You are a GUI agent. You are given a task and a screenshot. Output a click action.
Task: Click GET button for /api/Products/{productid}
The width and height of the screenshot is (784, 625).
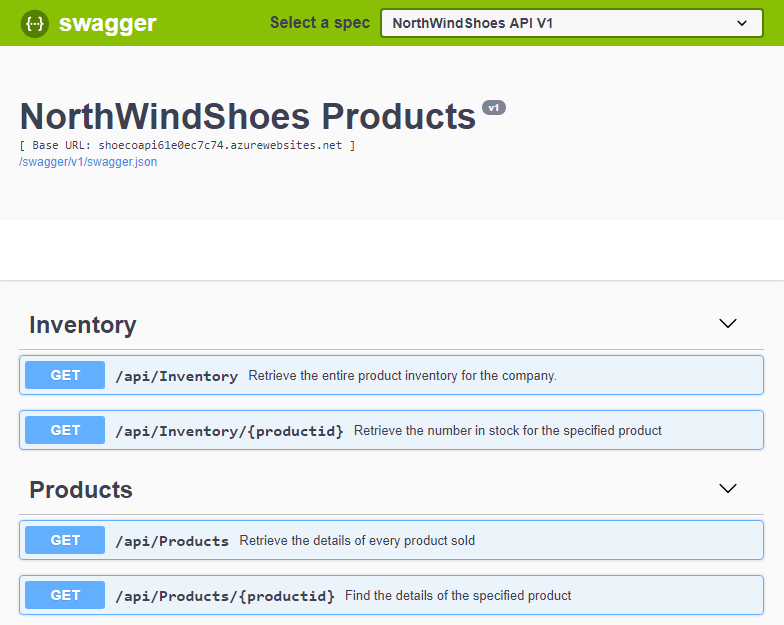coord(65,595)
